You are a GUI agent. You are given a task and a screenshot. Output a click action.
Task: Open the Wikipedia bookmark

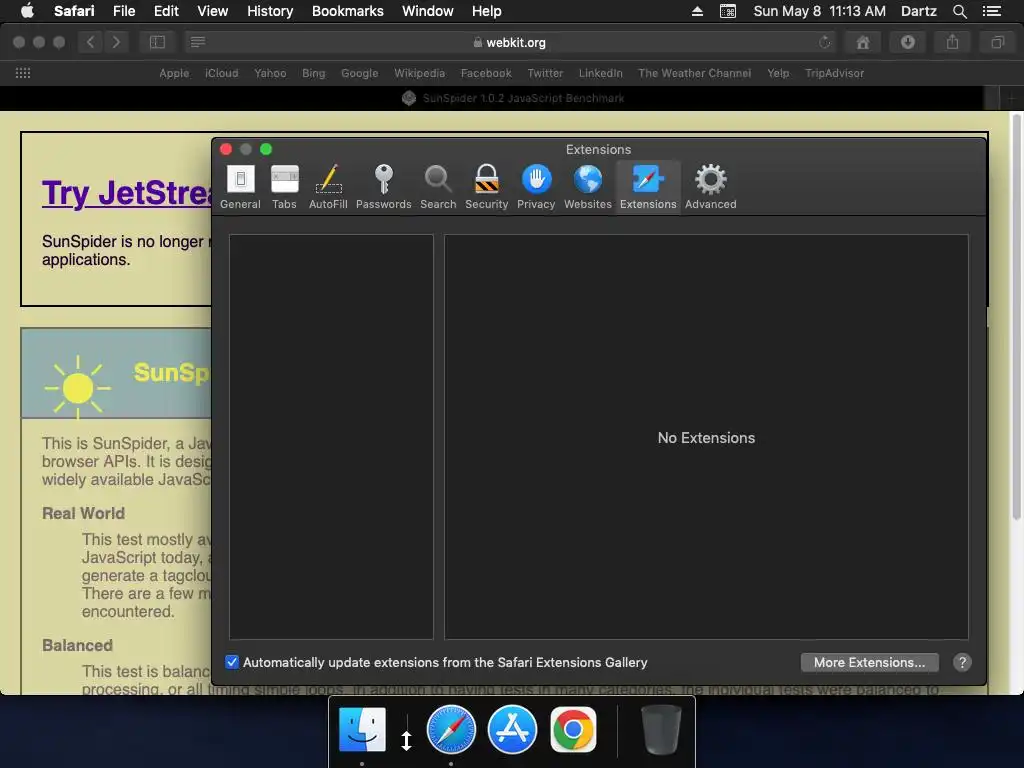(419, 73)
